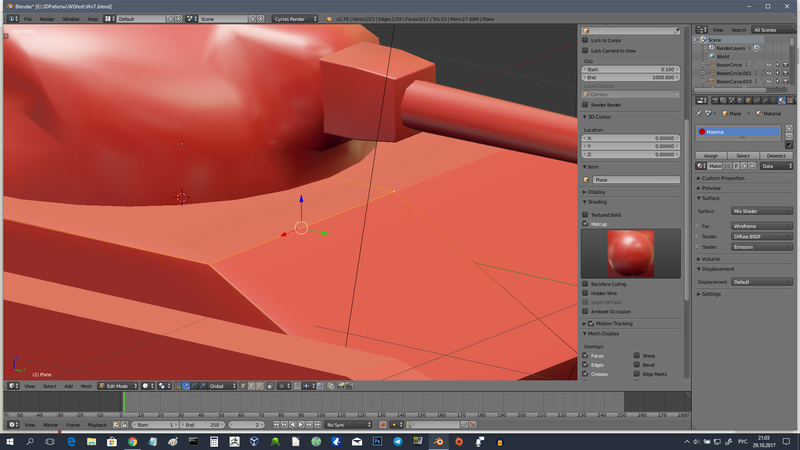
Task: Open the No Sync playback dropdown
Action: point(348,424)
